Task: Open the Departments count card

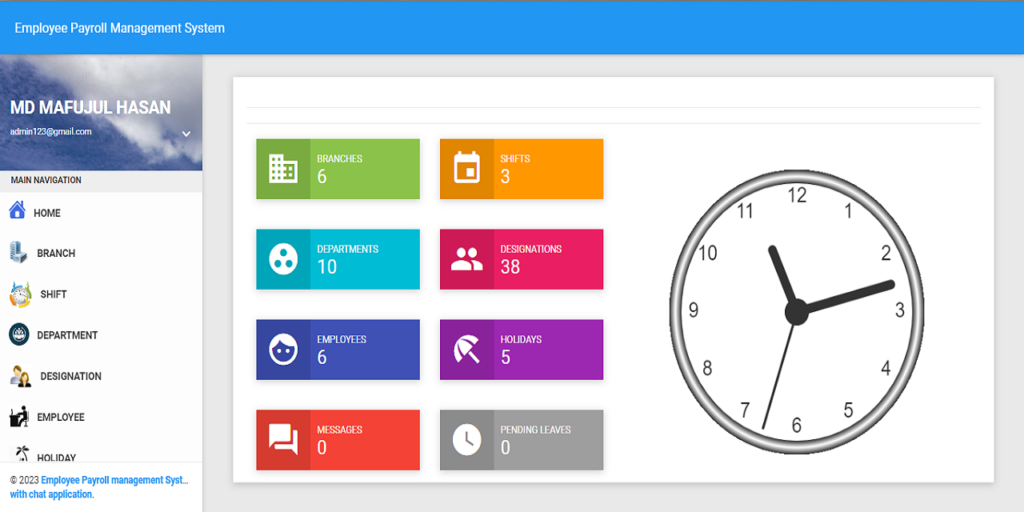Action: pyautogui.click(x=338, y=259)
